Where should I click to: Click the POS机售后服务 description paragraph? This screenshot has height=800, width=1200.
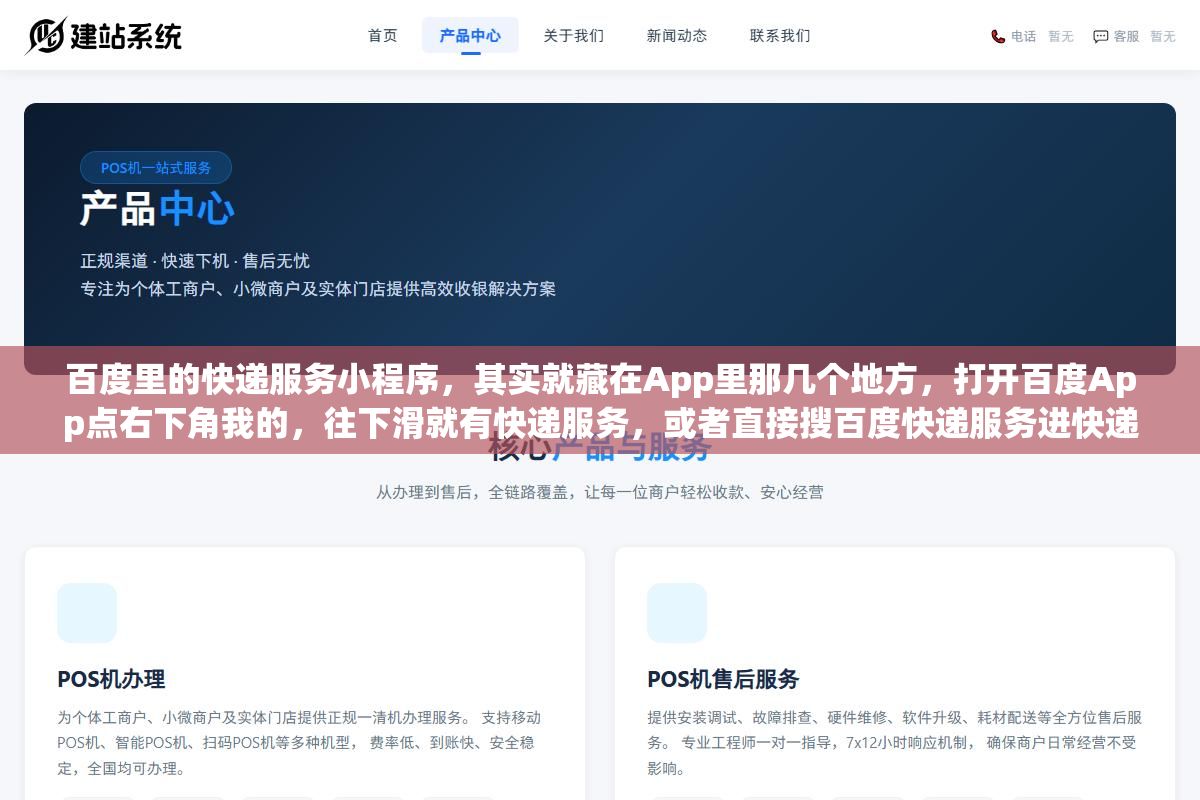(895, 743)
